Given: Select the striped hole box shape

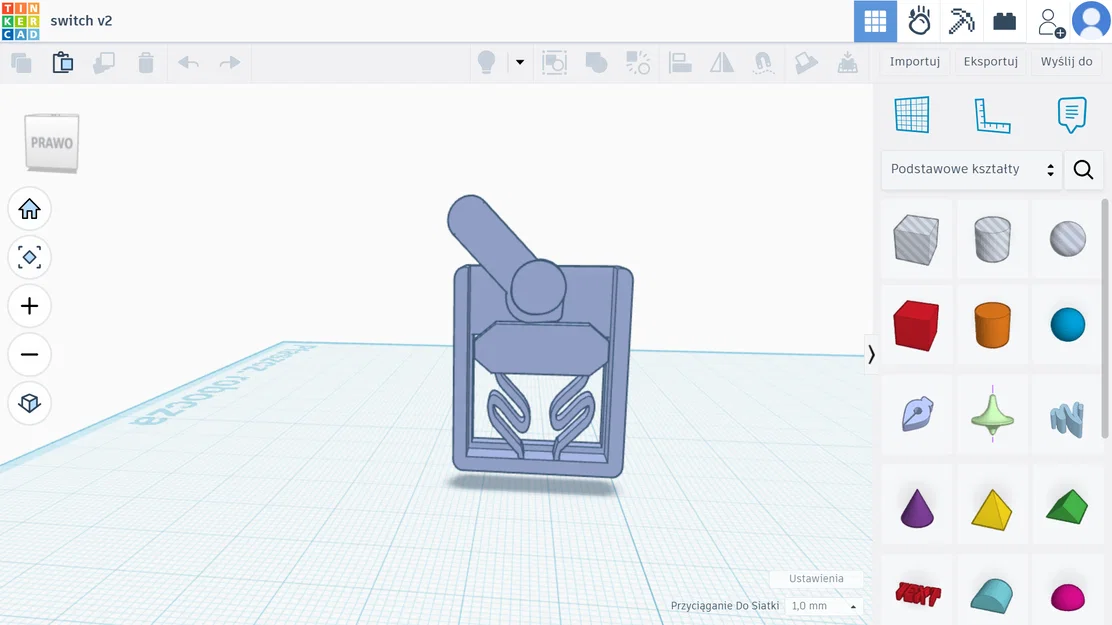Looking at the screenshot, I should click(916, 240).
